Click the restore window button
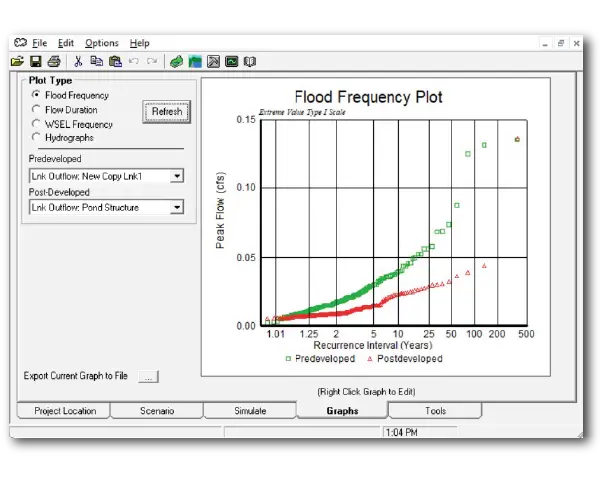Viewport: 600px width, 480px height. 561,43
